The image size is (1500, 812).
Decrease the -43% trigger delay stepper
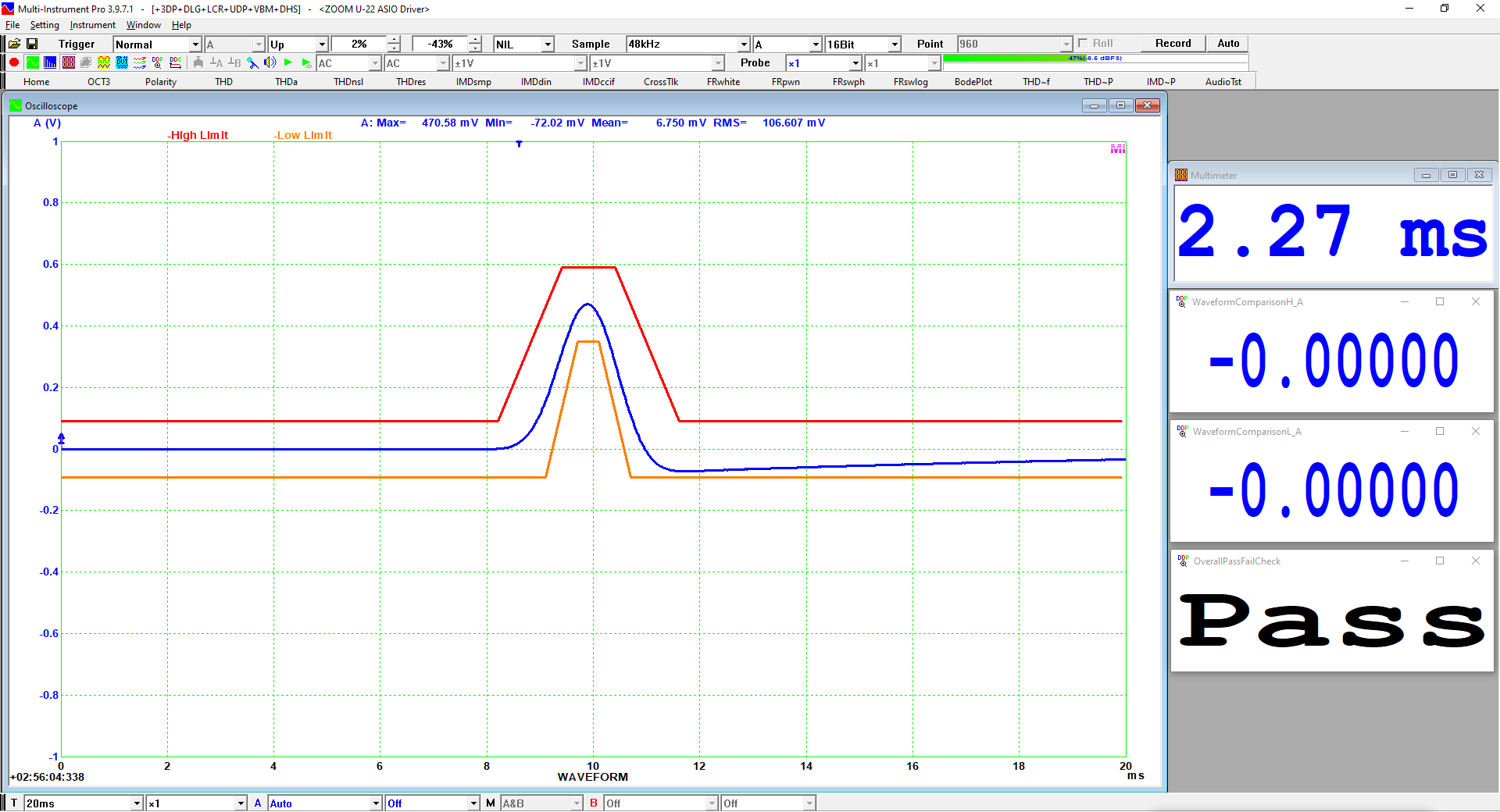point(475,48)
